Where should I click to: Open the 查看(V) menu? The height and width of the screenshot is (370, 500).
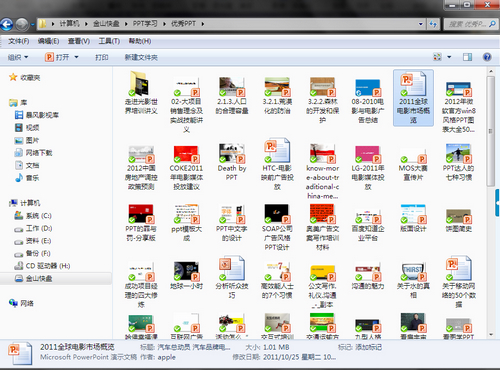click(x=79, y=41)
